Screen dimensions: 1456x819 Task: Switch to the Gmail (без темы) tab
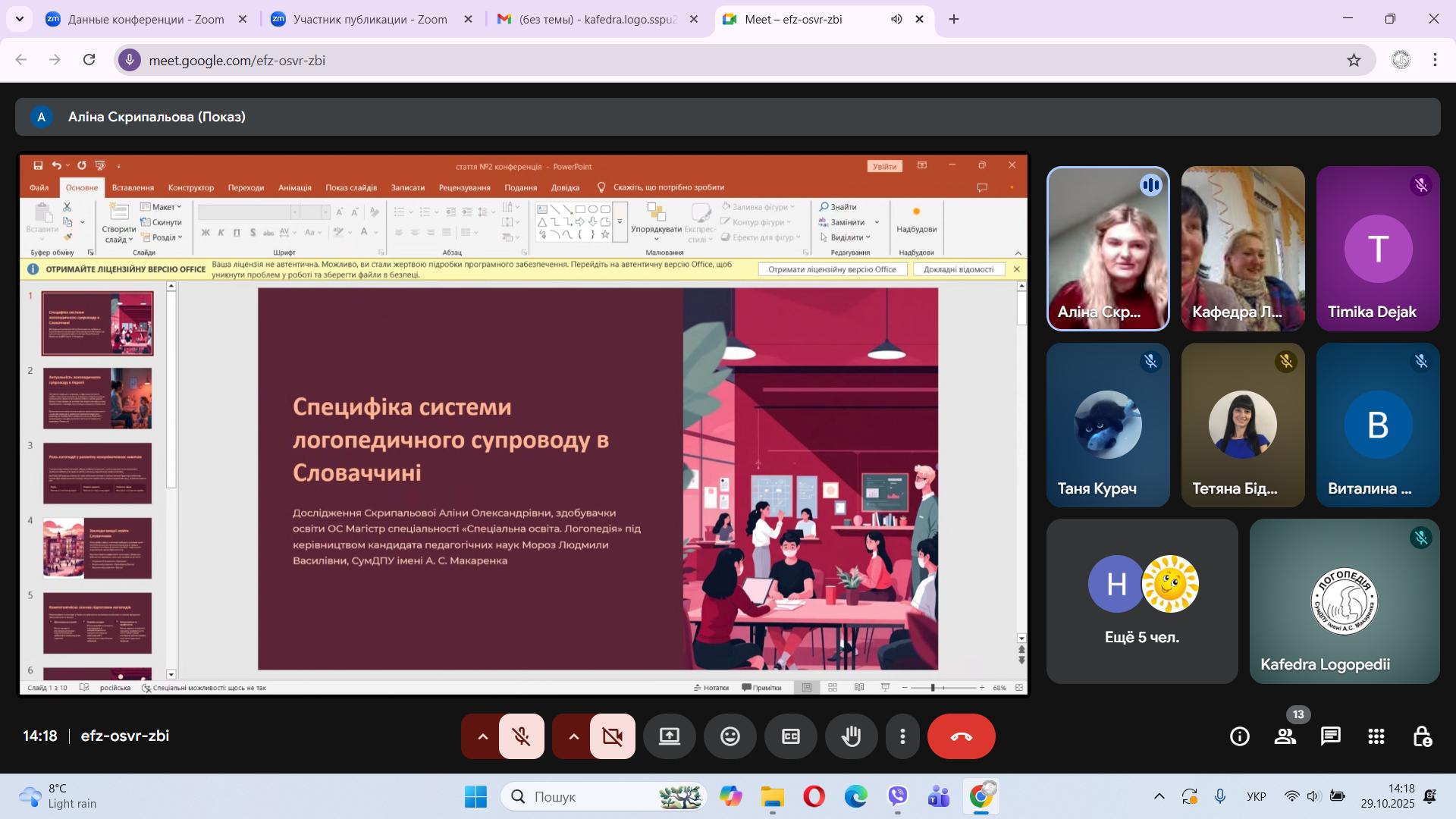pos(596,20)
